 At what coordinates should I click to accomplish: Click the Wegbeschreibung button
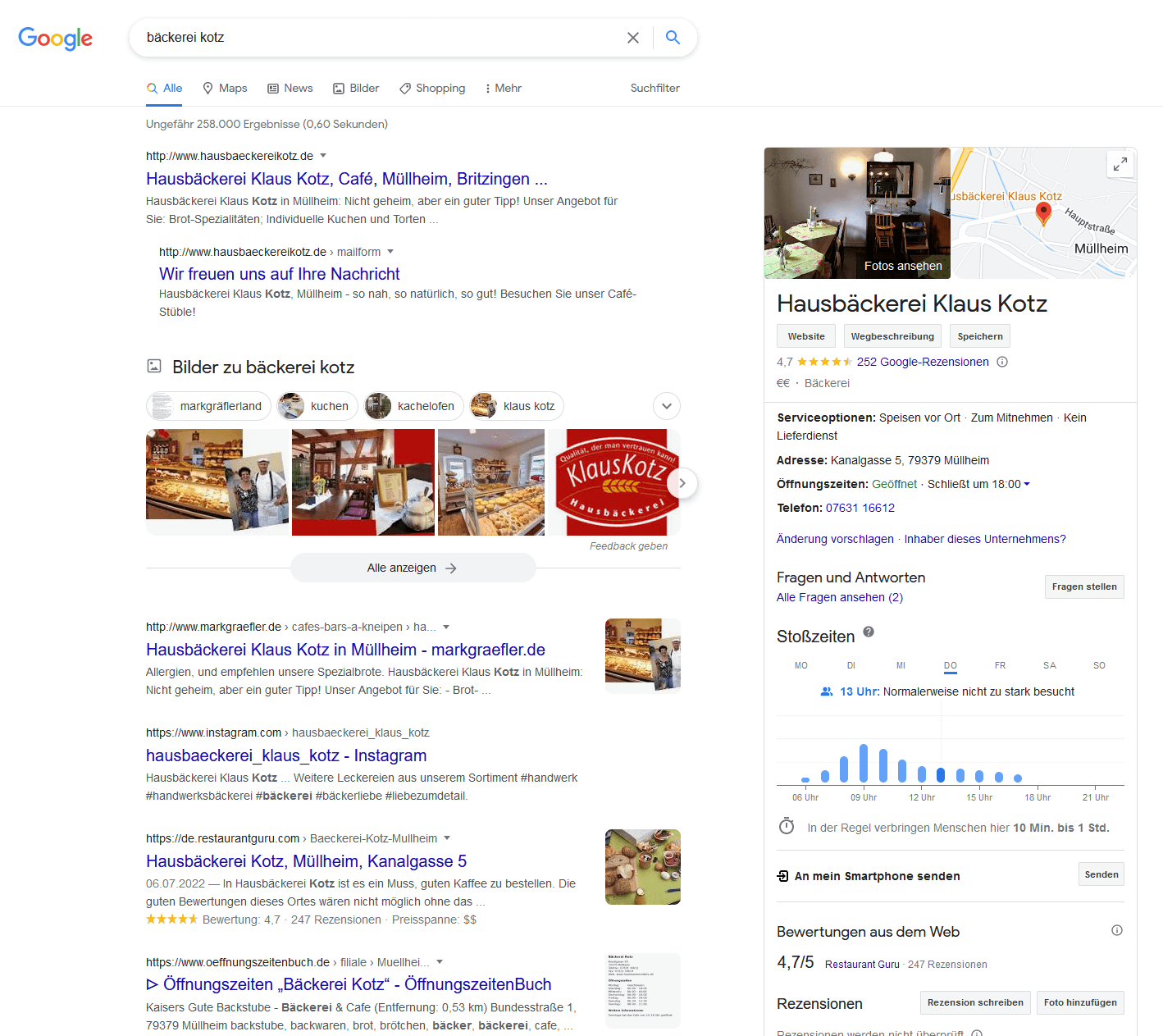pyautogui.click(x=892, y=336)
